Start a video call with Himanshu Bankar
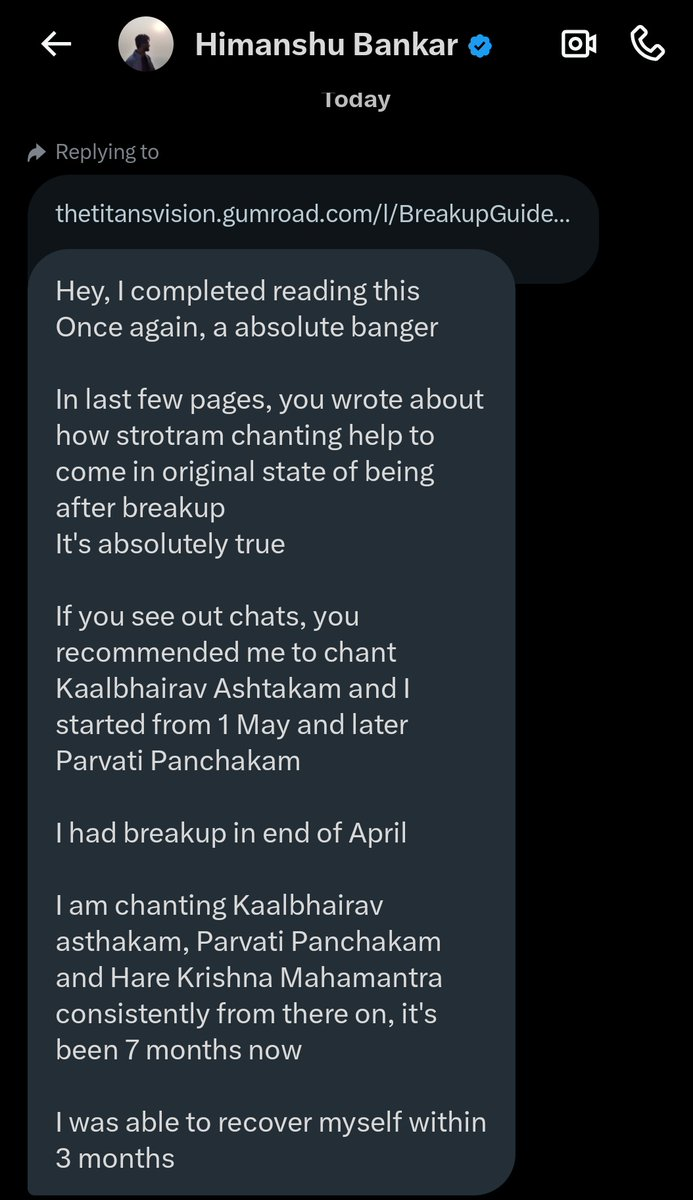 coord(579,44)
